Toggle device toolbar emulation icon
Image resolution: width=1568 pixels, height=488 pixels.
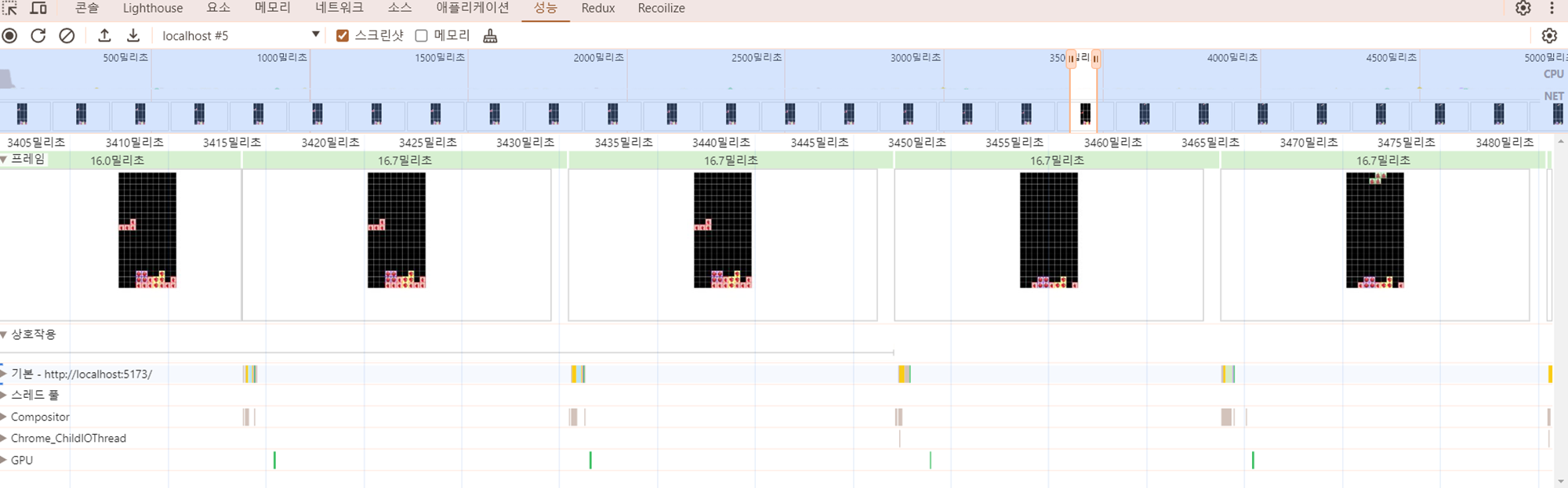[x=38, y=8]
